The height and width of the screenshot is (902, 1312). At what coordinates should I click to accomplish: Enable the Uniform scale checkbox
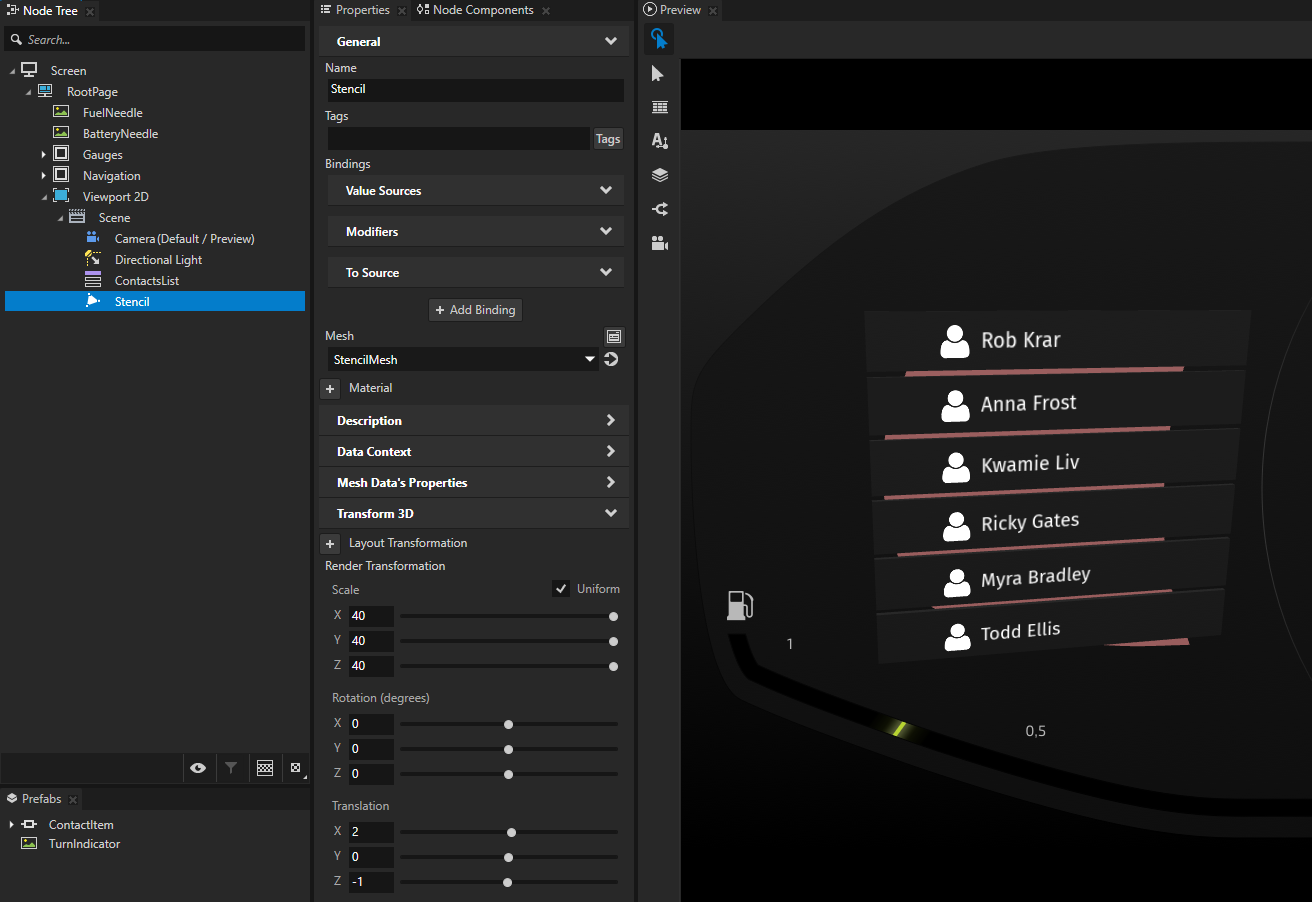coord(561,588)
